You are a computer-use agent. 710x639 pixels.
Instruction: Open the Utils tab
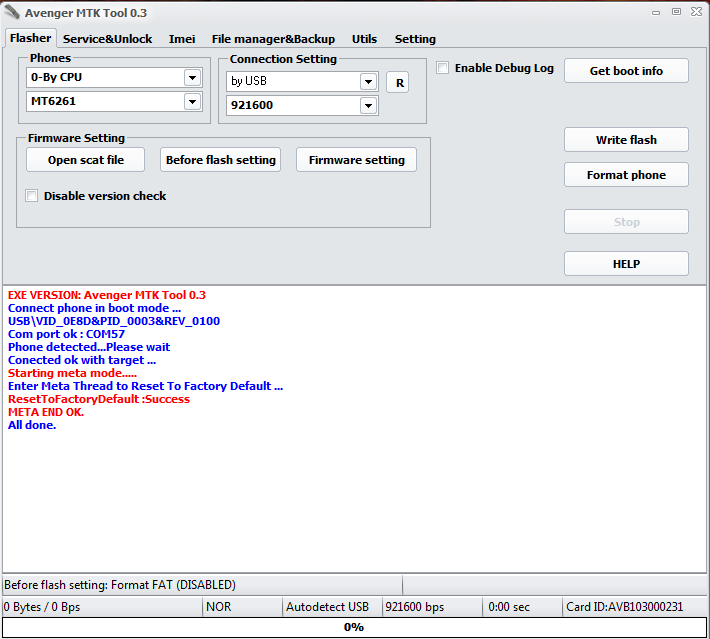coord(364,39)
